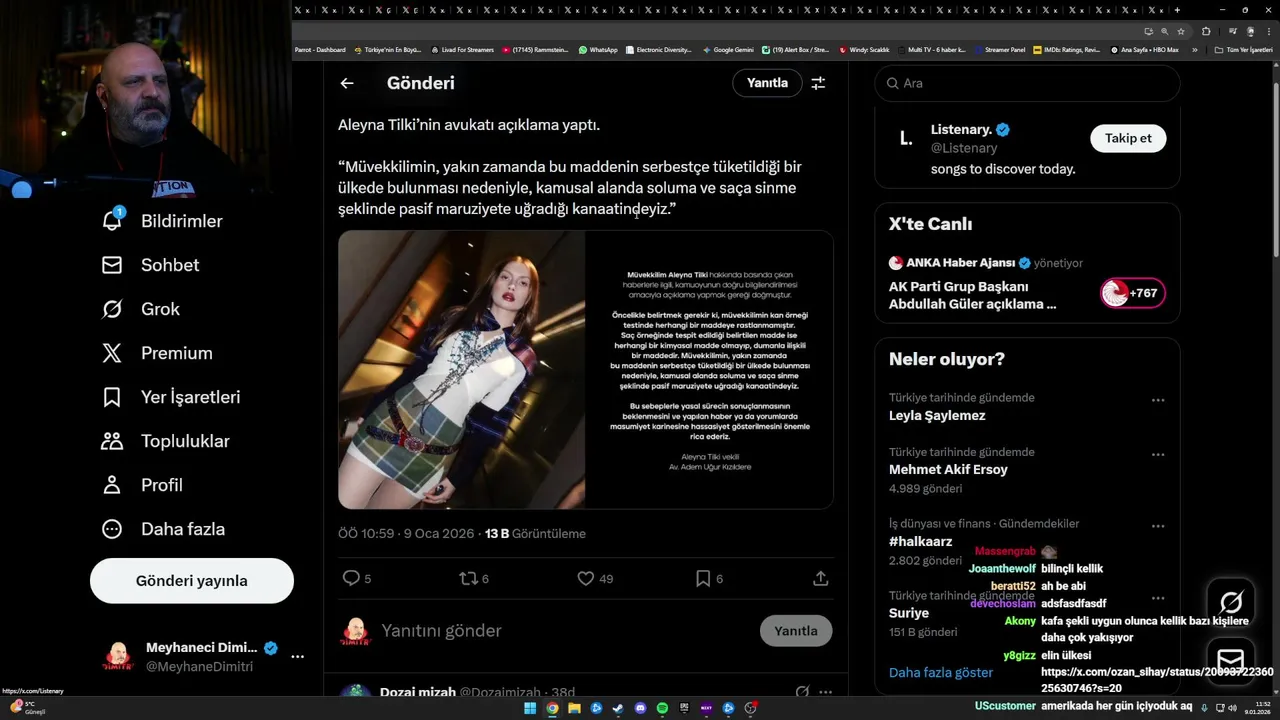This screenshot has width=1280, height=720.
Task: Go to Premium in the sidebar
Action: point(157,353)
